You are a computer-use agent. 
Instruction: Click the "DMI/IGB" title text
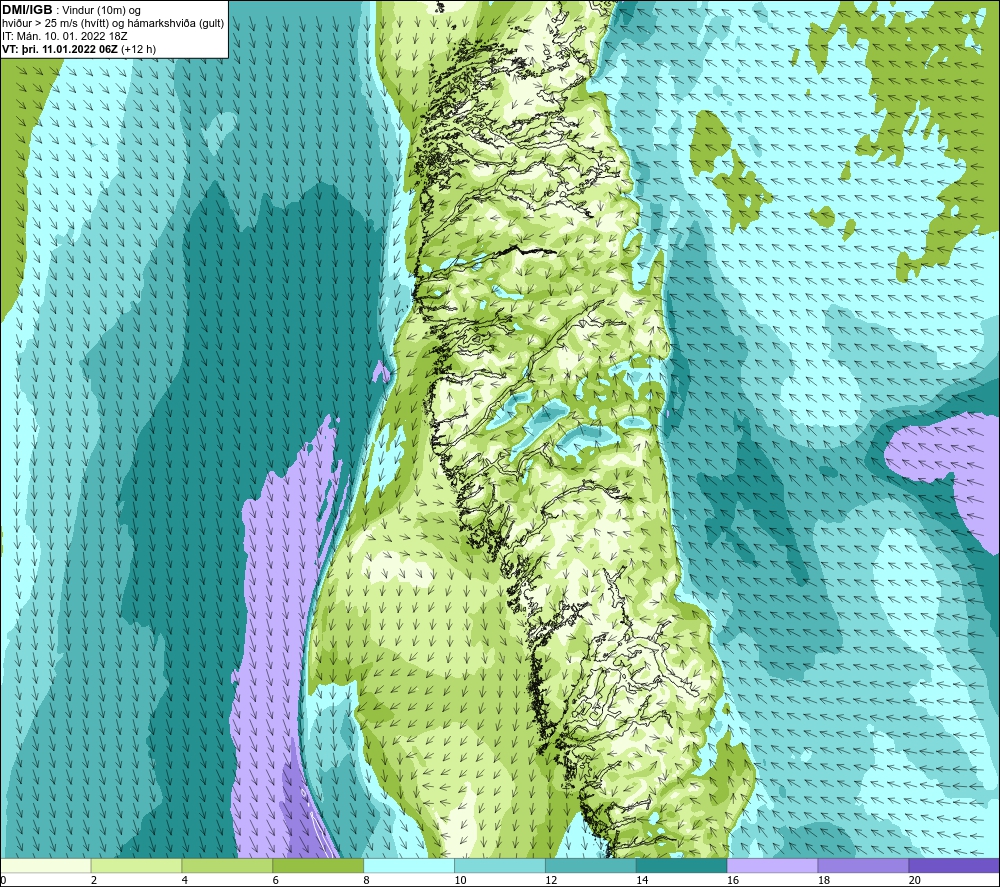pos(27,10)
